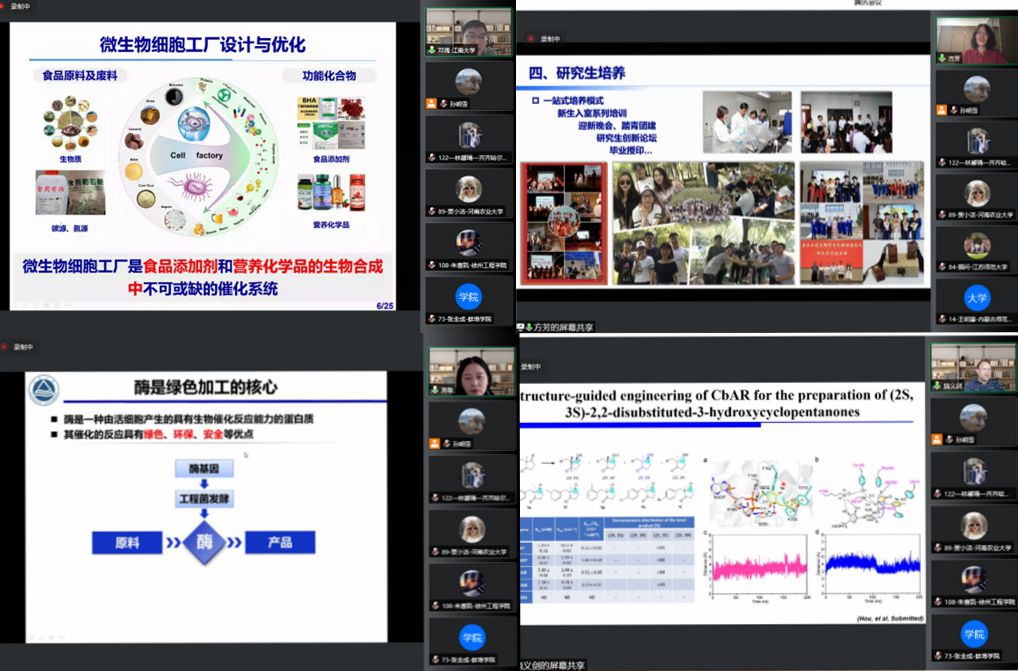The height and width of the screenshot is (671, 1018).
Task: Click the 工程菌发酵 box in the flowchart
Action: [204, 497]
